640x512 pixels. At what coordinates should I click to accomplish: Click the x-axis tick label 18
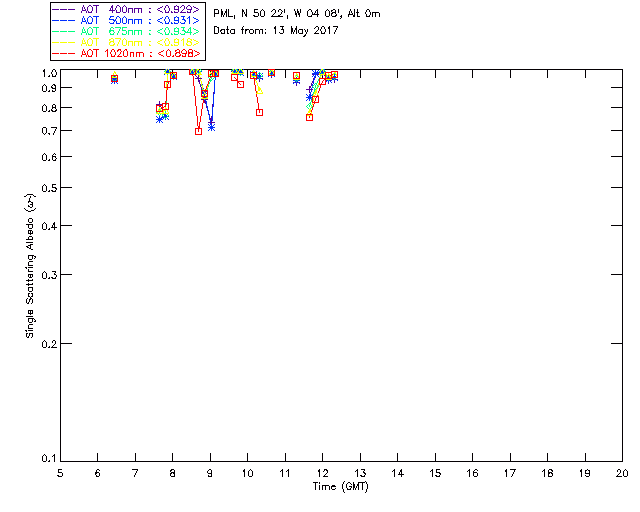point(547,473)
